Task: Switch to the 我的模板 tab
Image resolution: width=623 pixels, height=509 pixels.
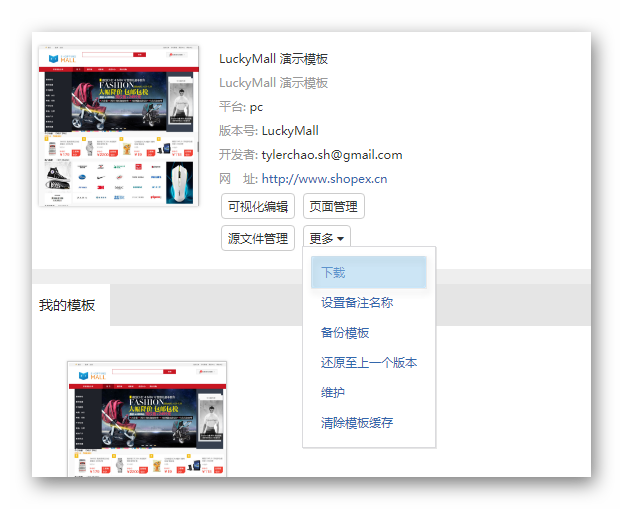Action: coord(70,305)
